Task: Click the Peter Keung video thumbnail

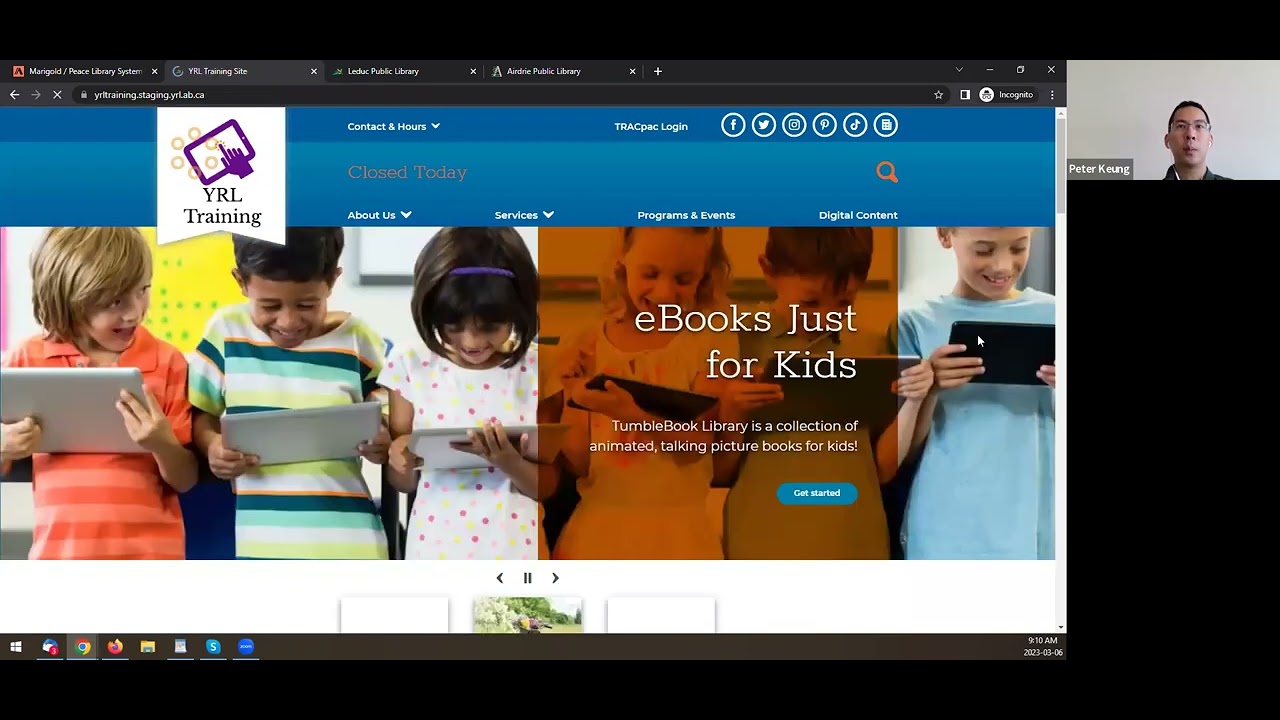Action: 1173,120
